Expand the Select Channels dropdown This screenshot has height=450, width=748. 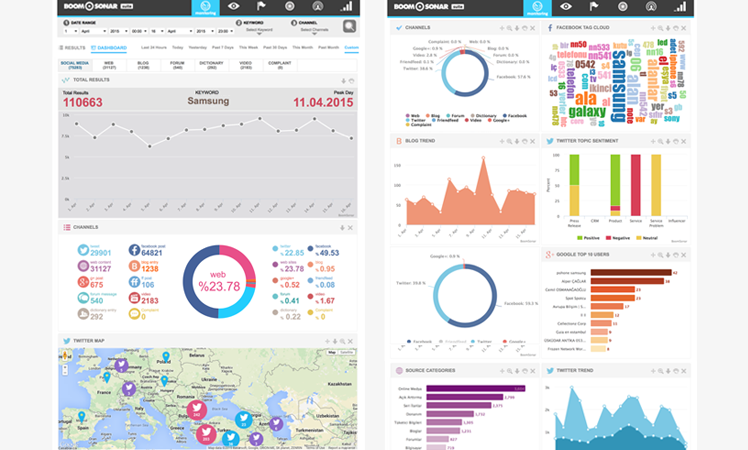point(314,31)
